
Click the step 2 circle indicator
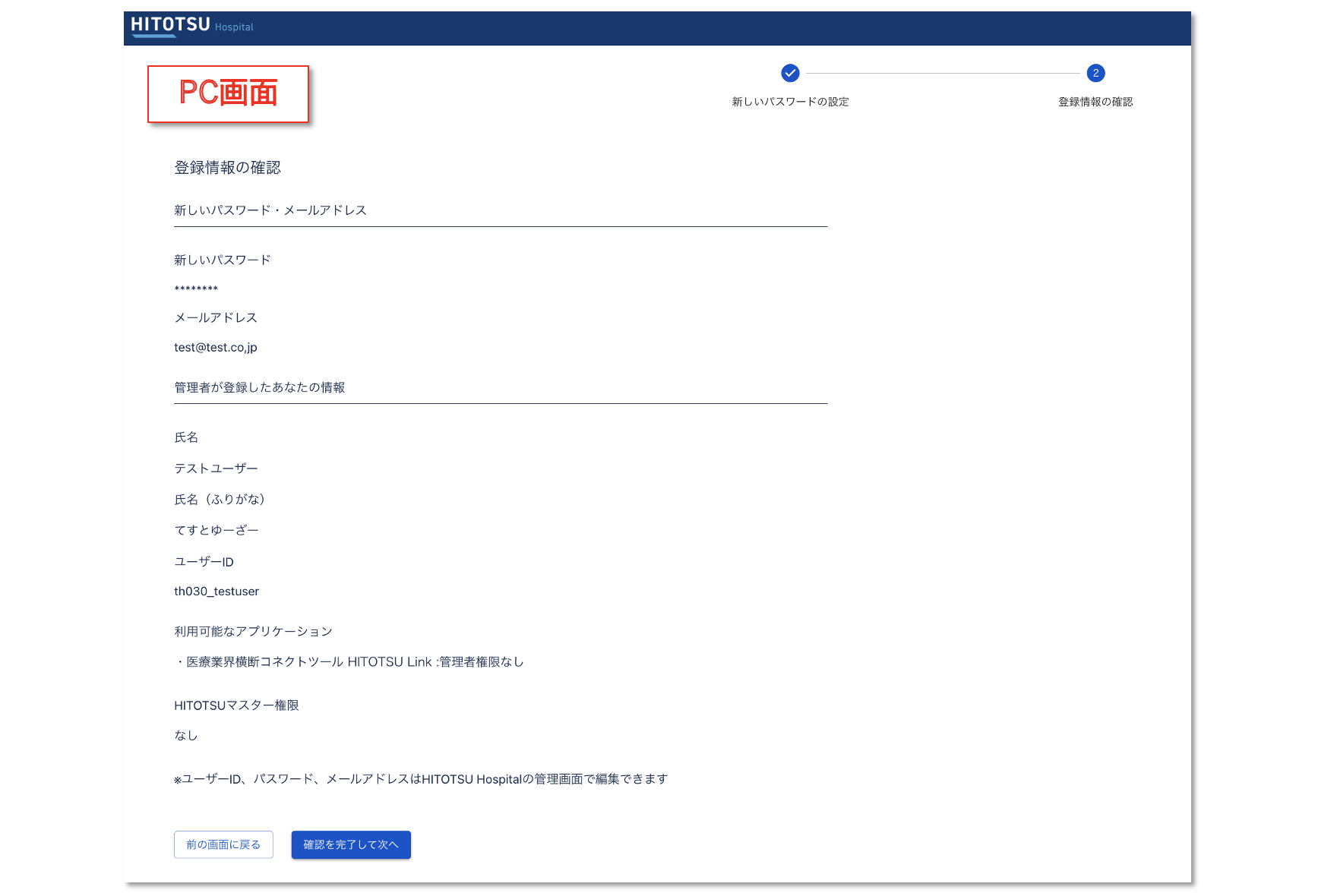[x=1095, y=73]
